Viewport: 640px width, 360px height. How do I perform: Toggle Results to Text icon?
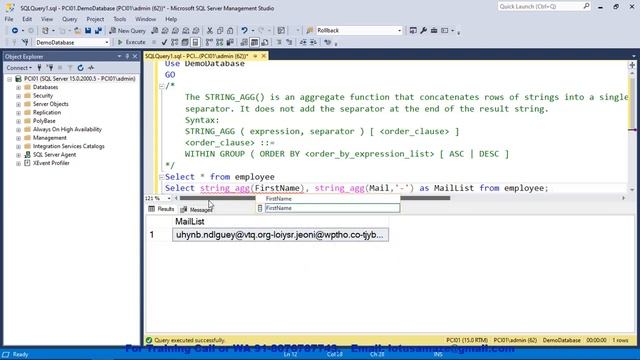pos(244,42)
